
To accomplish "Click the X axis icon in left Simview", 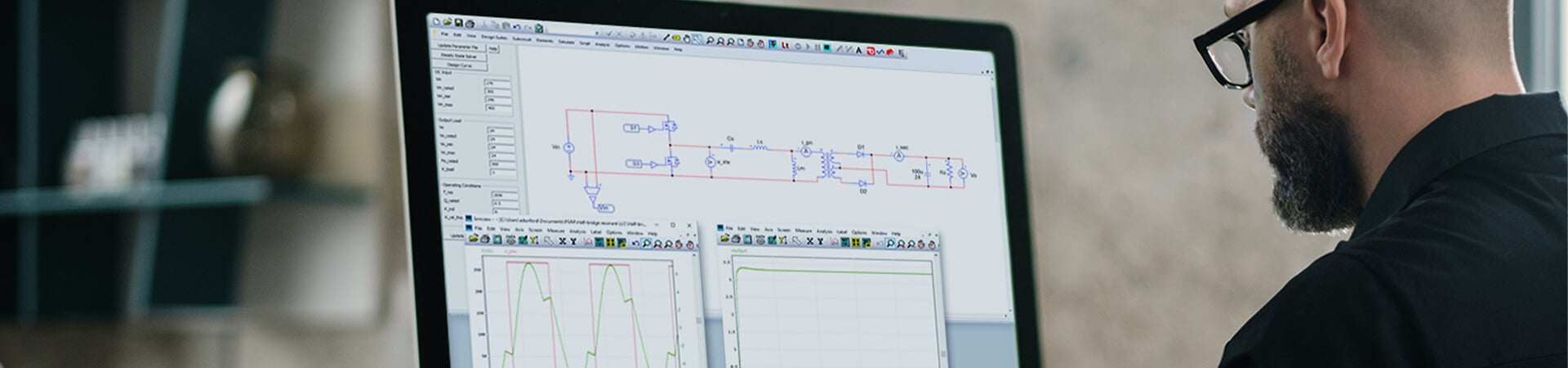I will pyautogui.click(x=563, y=241).
